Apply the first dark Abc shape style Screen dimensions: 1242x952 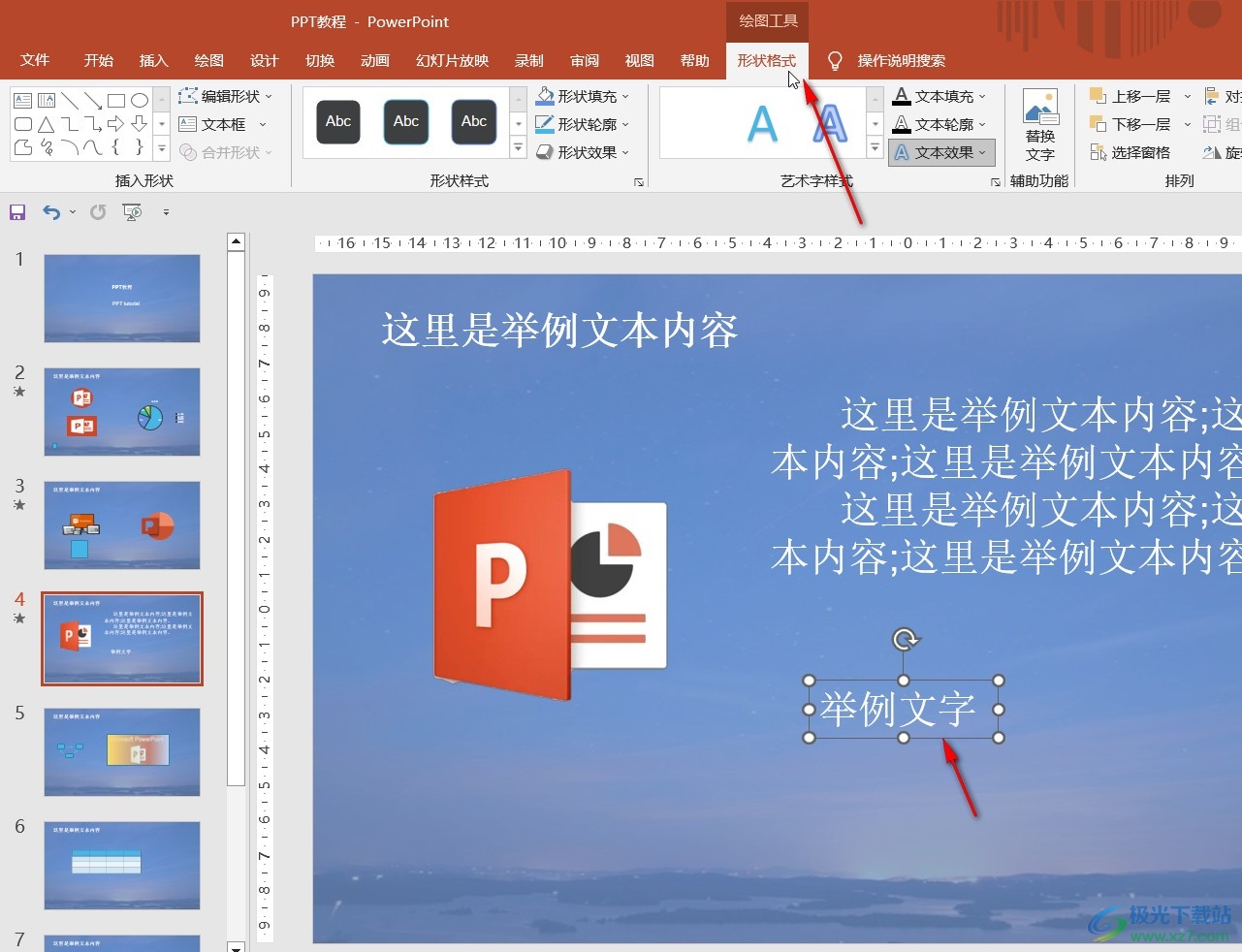tap(338, 122)
